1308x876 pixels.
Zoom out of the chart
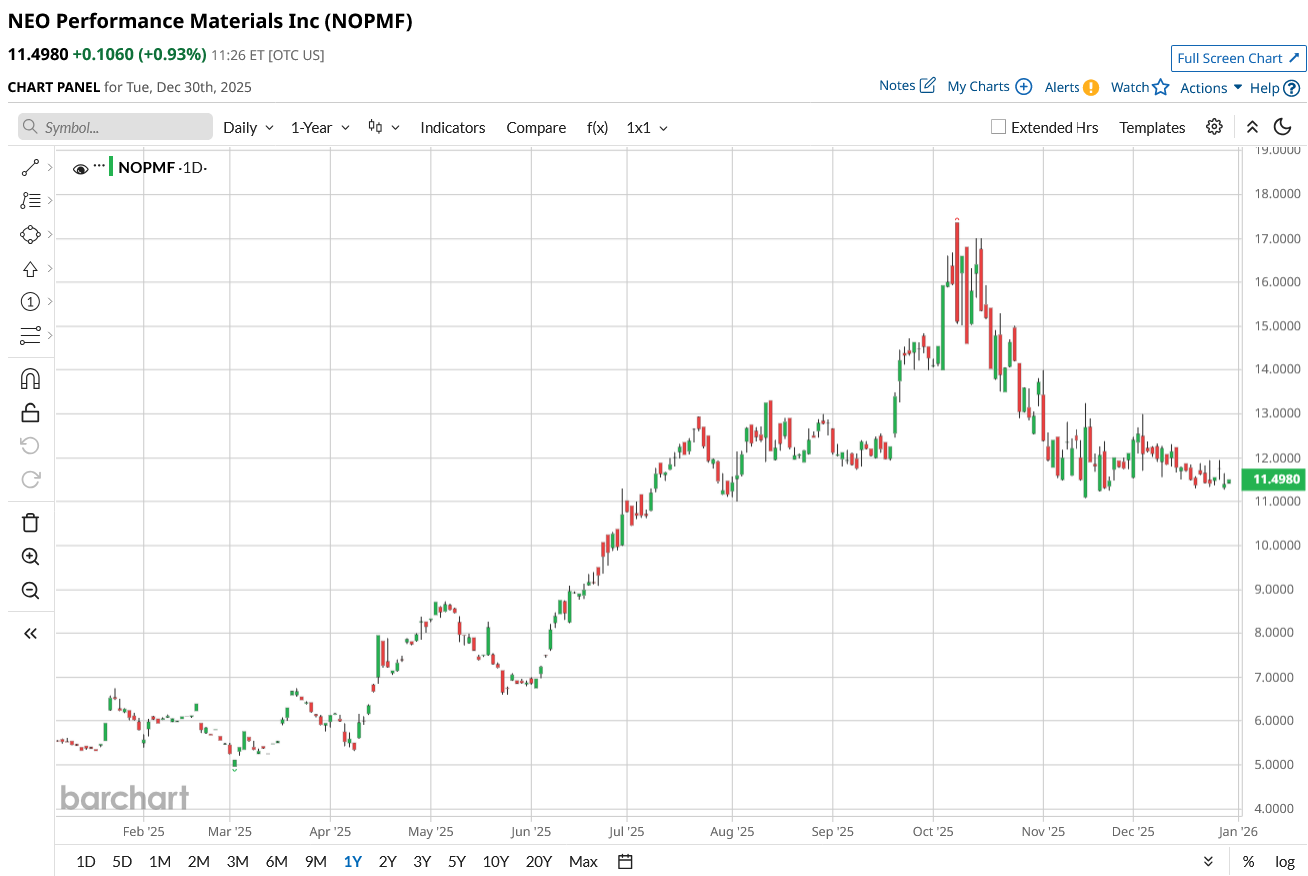click(x=30, y=590)
